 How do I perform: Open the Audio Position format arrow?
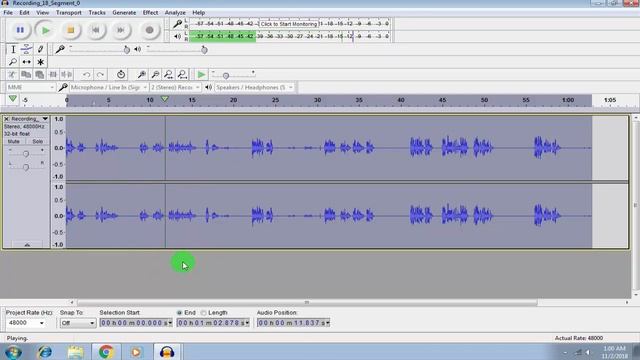pos(327,323)
